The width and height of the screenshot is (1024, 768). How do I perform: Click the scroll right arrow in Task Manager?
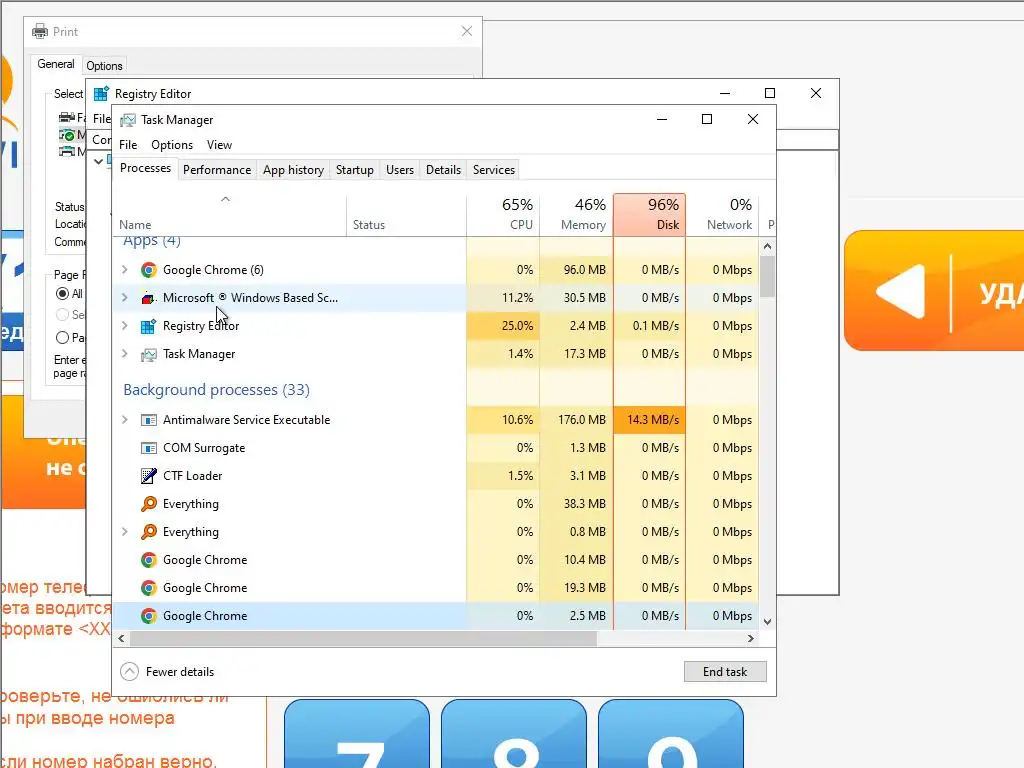coord(751,639)
